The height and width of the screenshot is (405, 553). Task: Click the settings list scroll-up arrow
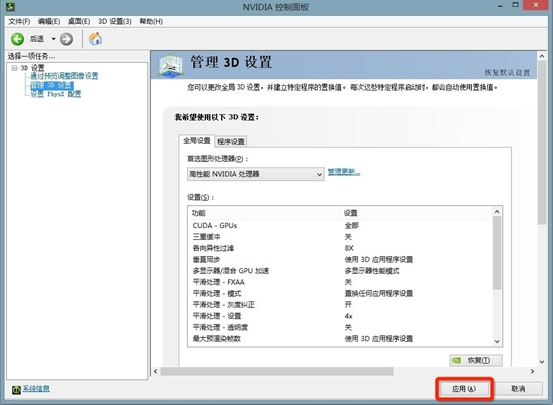click(x=497, y=212)
